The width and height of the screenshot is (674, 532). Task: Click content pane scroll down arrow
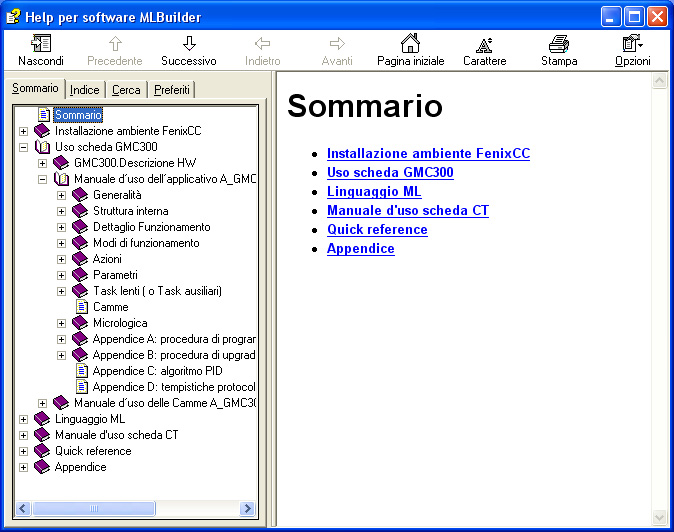point(659,517)
